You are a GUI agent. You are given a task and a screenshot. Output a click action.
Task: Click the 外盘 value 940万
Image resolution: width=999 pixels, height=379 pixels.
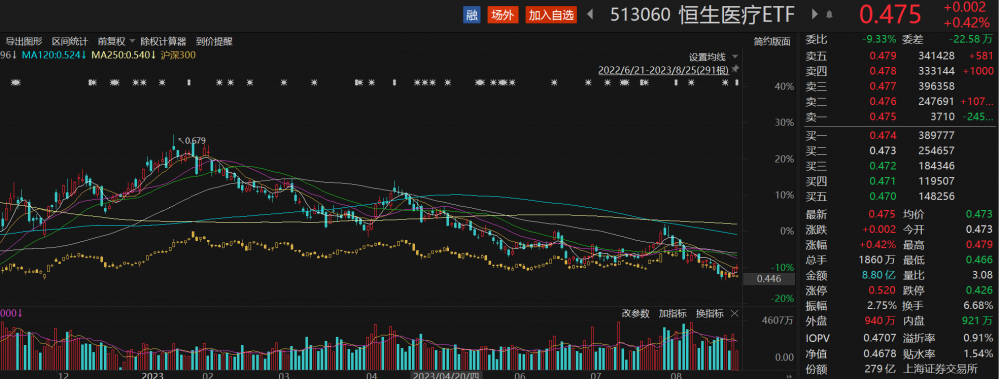881,322
